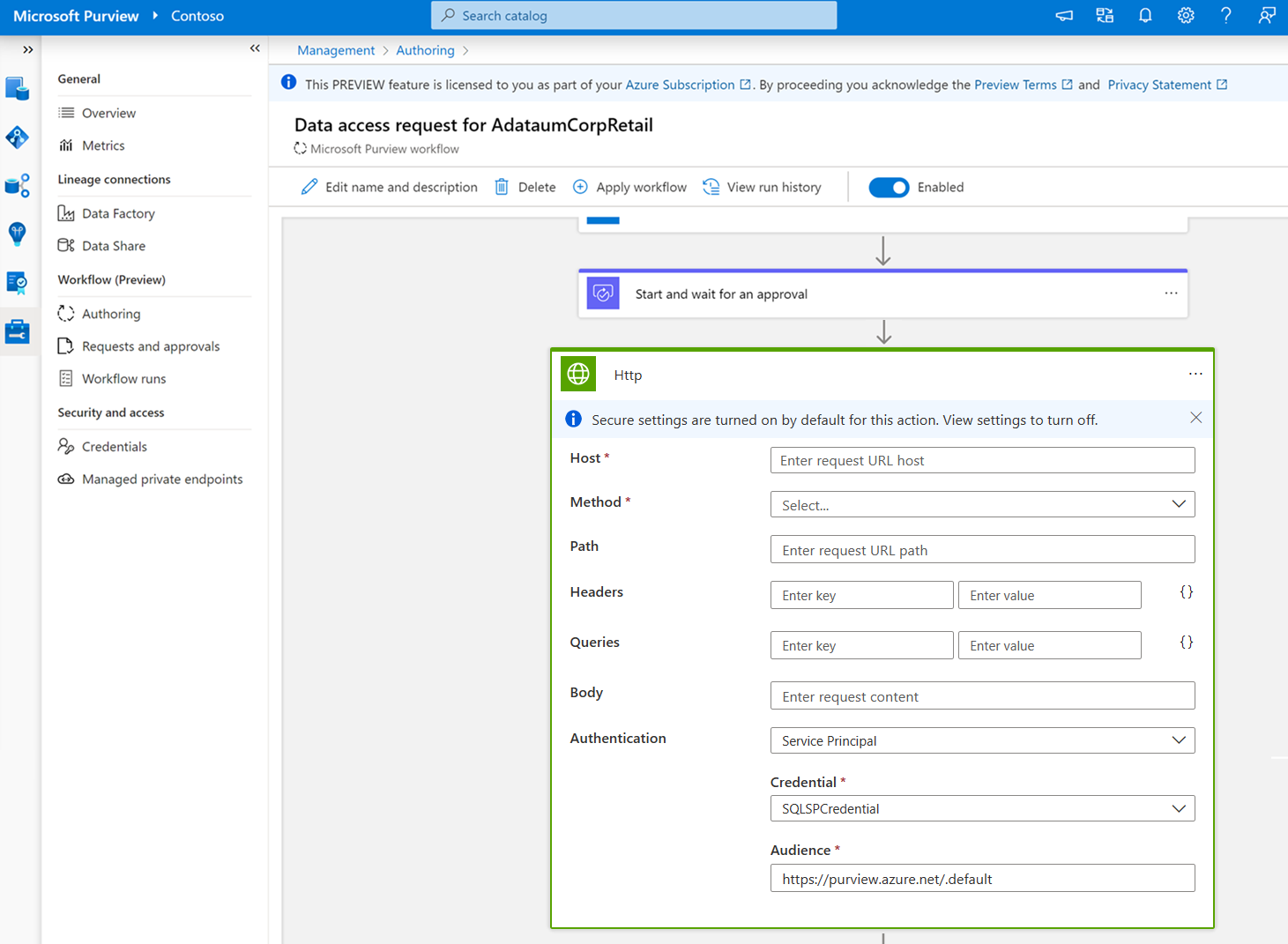Click the Body request content field
1288x944 pixels.
(982, 695)
